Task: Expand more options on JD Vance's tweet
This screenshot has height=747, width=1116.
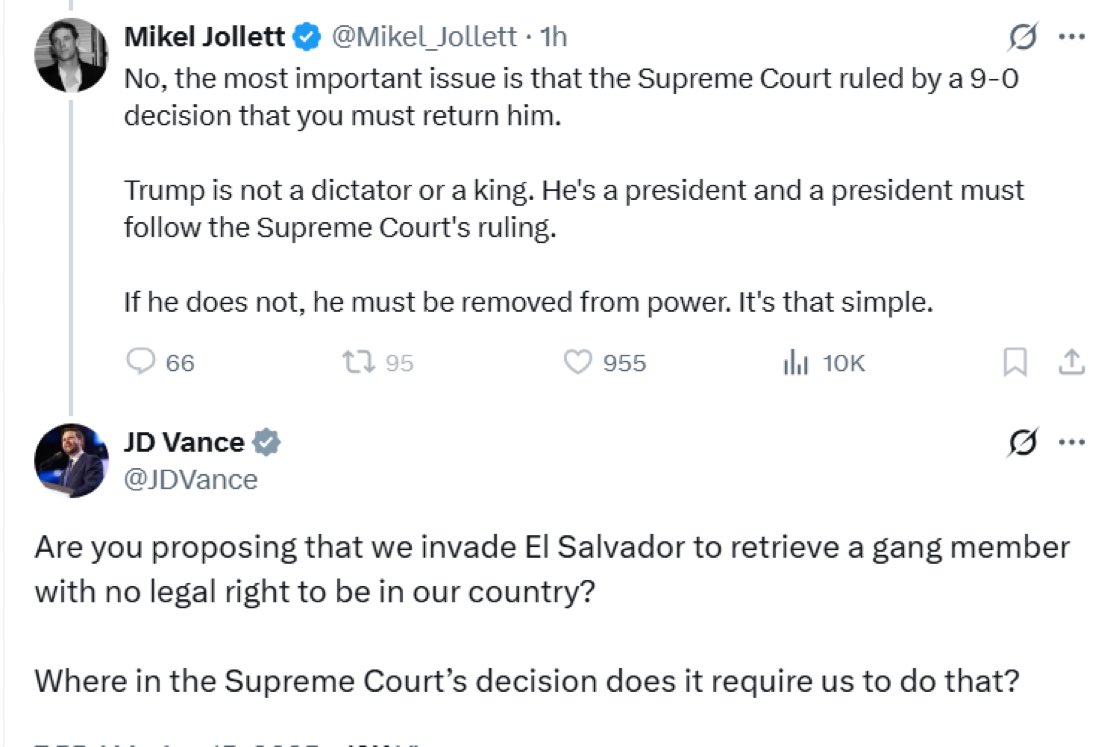Action: tap(1071, 442)
